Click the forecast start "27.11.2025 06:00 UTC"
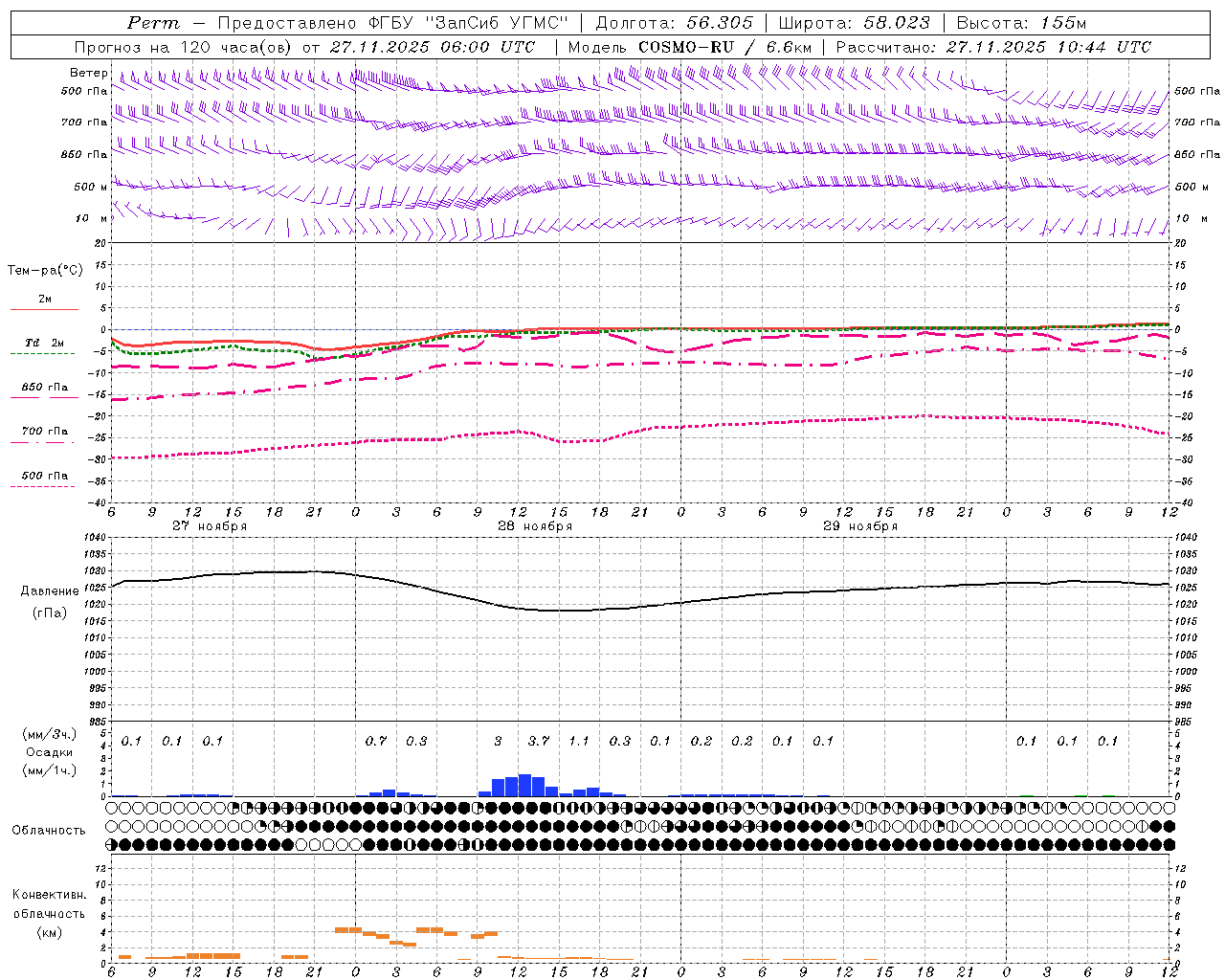The width and height of the screenshot is (1225, 980). 433,47
